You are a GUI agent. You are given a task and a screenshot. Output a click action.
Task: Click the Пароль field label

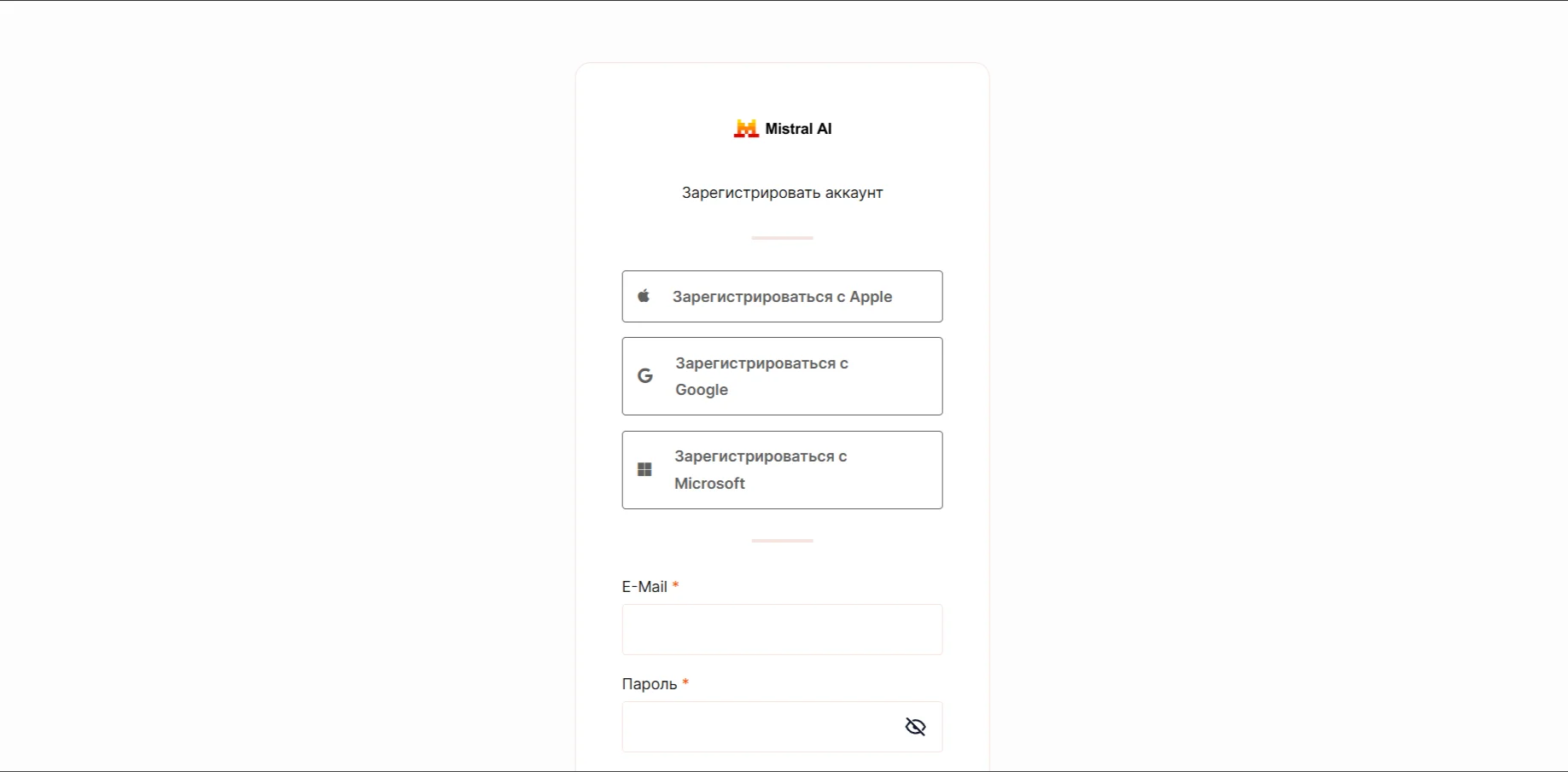tap(650, 684)
